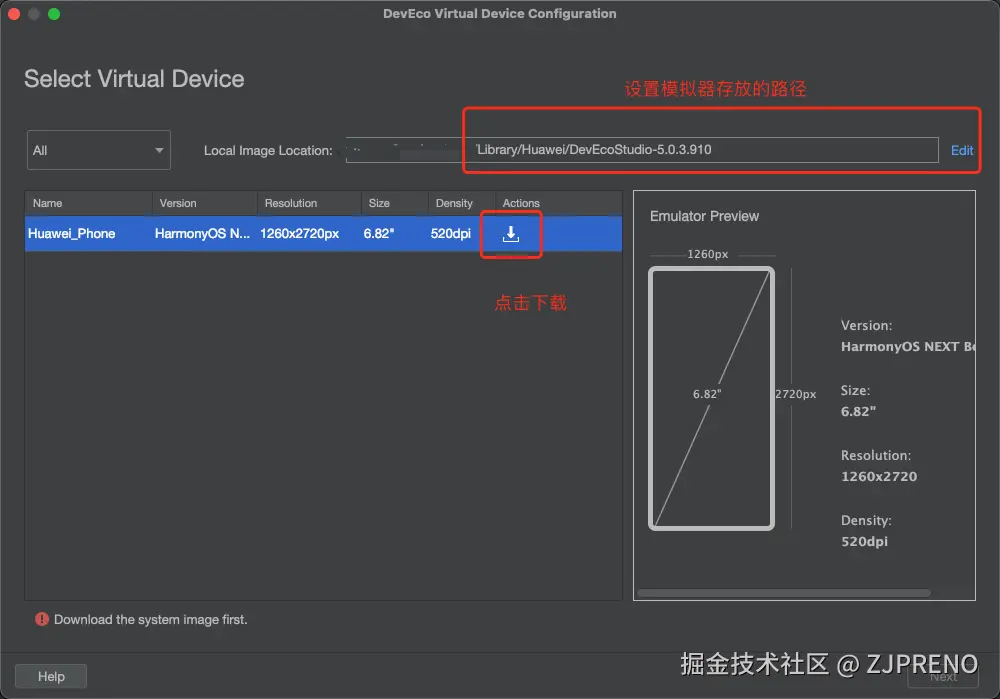Open the All device type dropdown
Viewport: 1000px width, 699px height.
tap(99, 150)
